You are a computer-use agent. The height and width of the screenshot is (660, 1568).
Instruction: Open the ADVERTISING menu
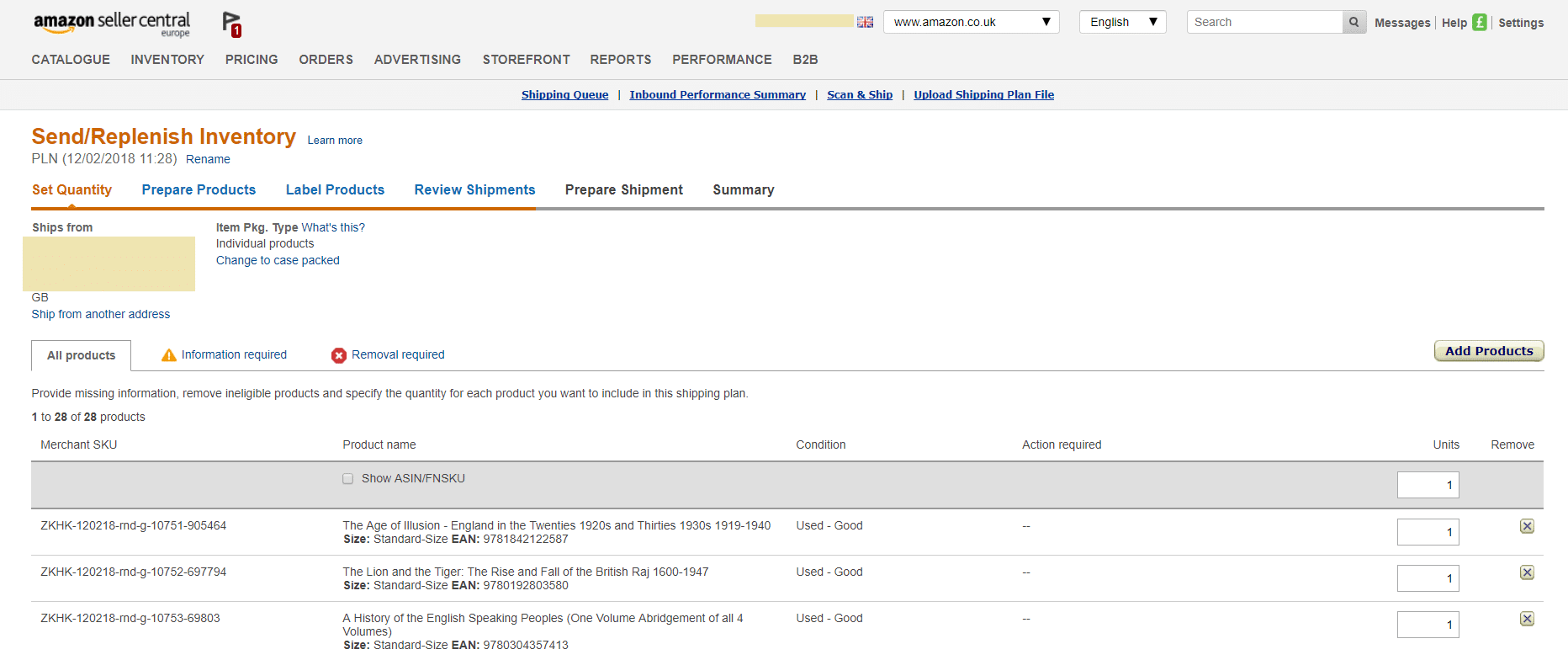coord(417,60)
